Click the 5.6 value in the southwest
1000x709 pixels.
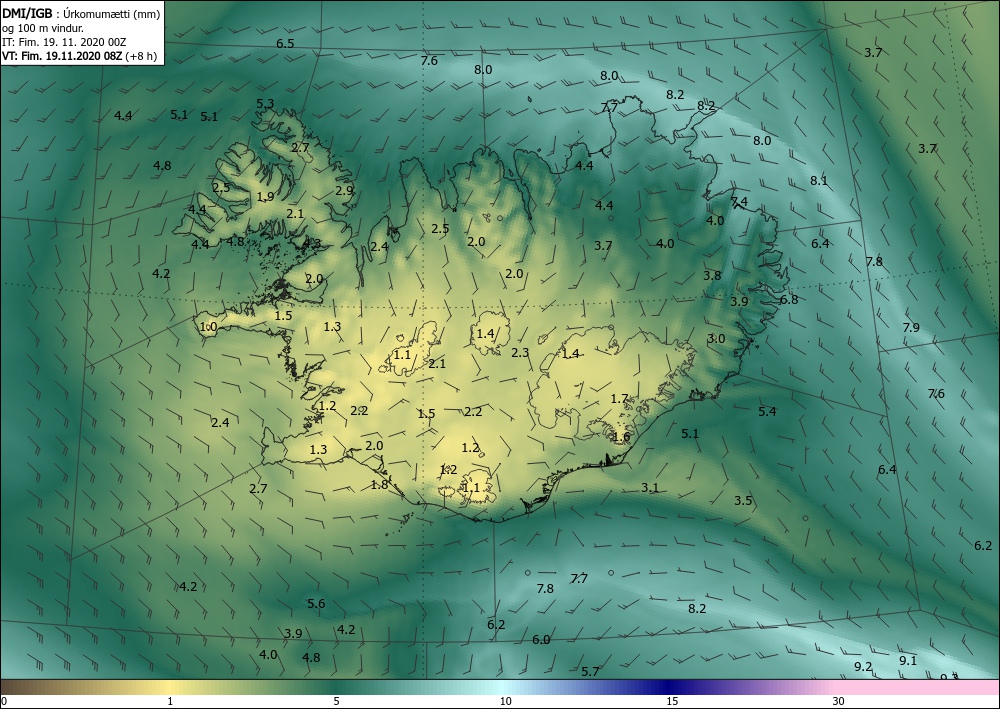pos(316,603)
